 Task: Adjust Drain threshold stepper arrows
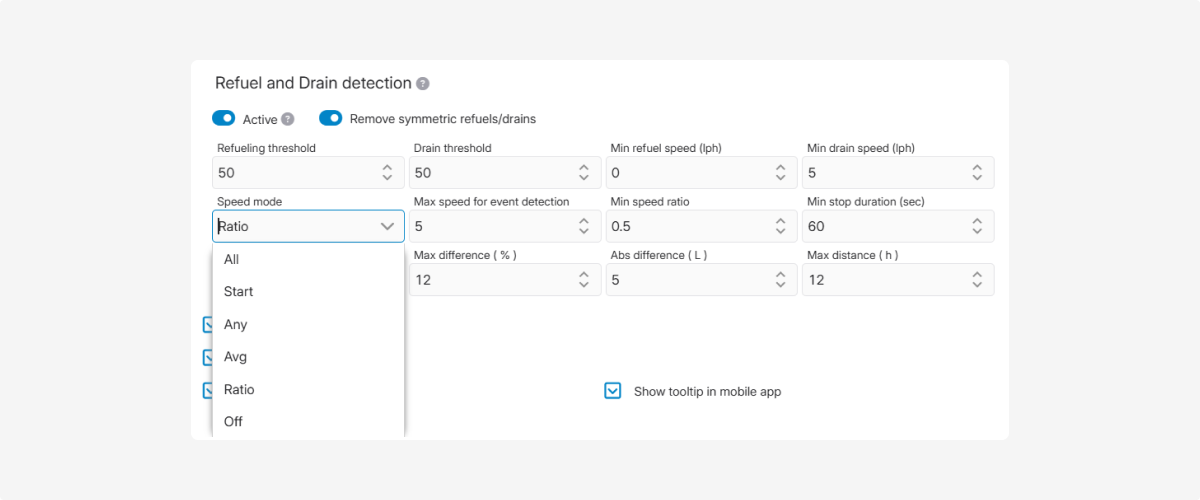pyautogui.click(x=584, y=173)
